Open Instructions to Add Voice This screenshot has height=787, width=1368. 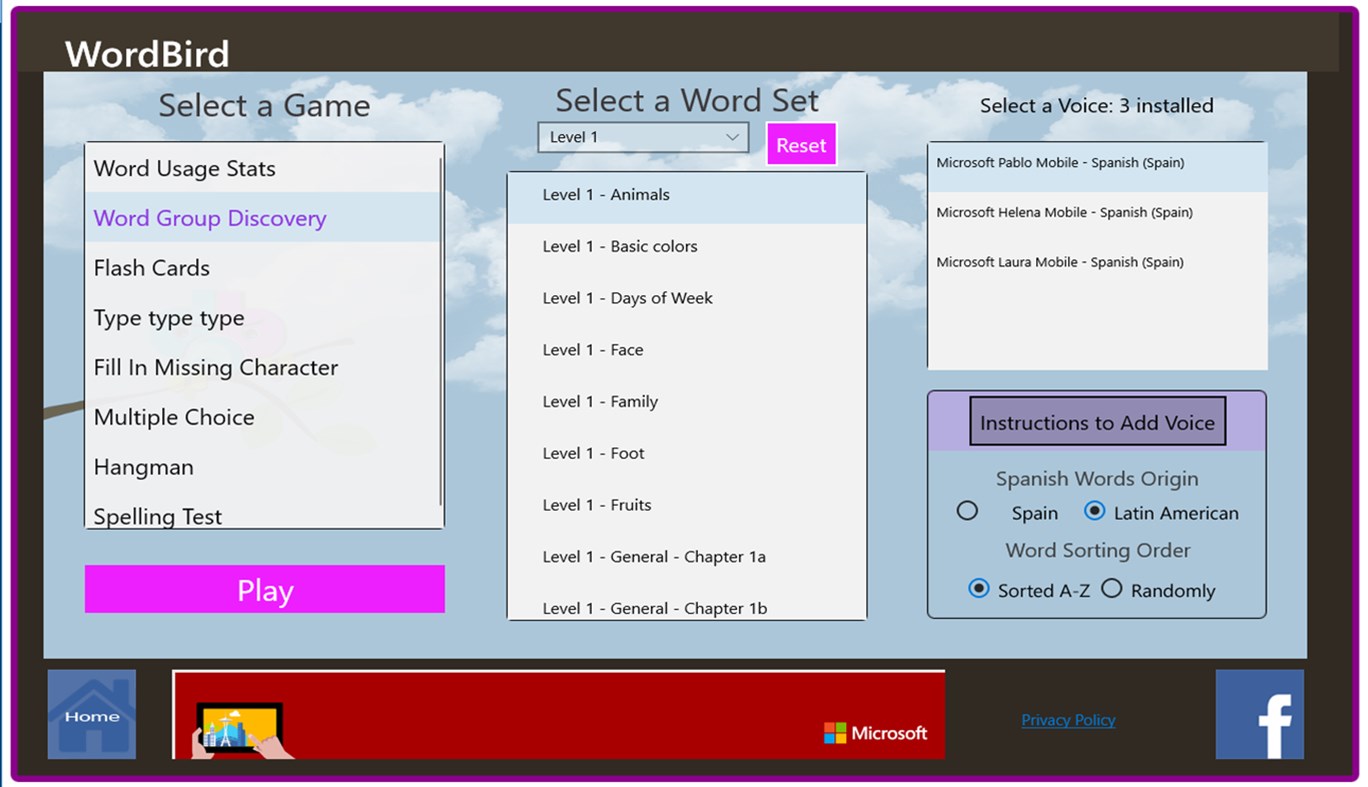[x=1096, y=421]
